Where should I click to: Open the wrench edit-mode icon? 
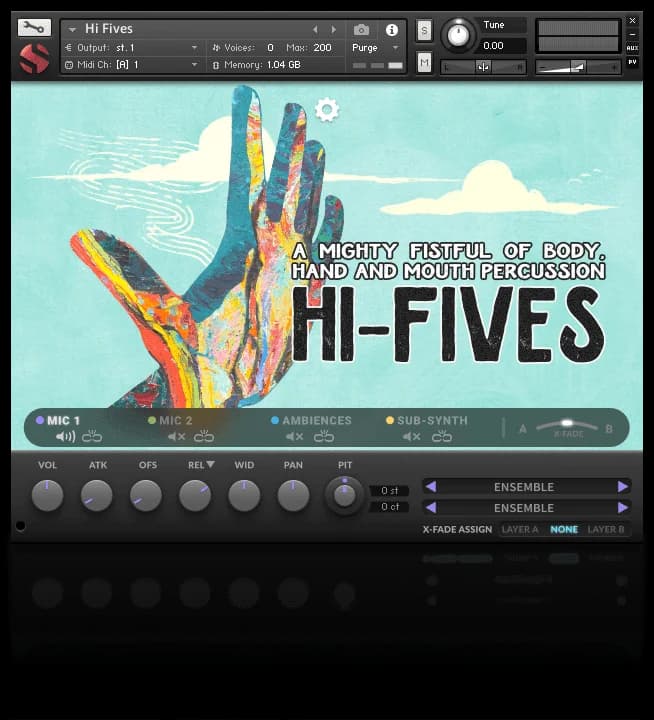click(34, 28)
